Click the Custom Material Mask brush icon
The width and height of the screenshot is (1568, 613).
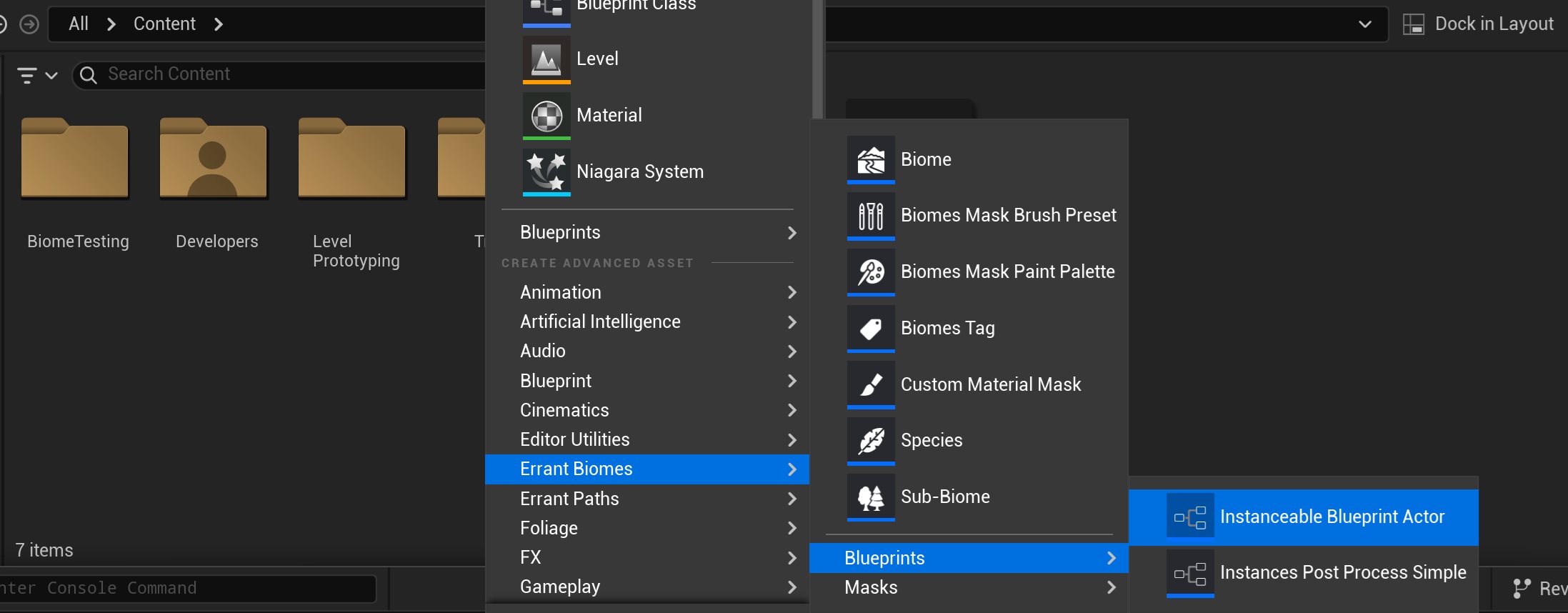click(870, 384)
